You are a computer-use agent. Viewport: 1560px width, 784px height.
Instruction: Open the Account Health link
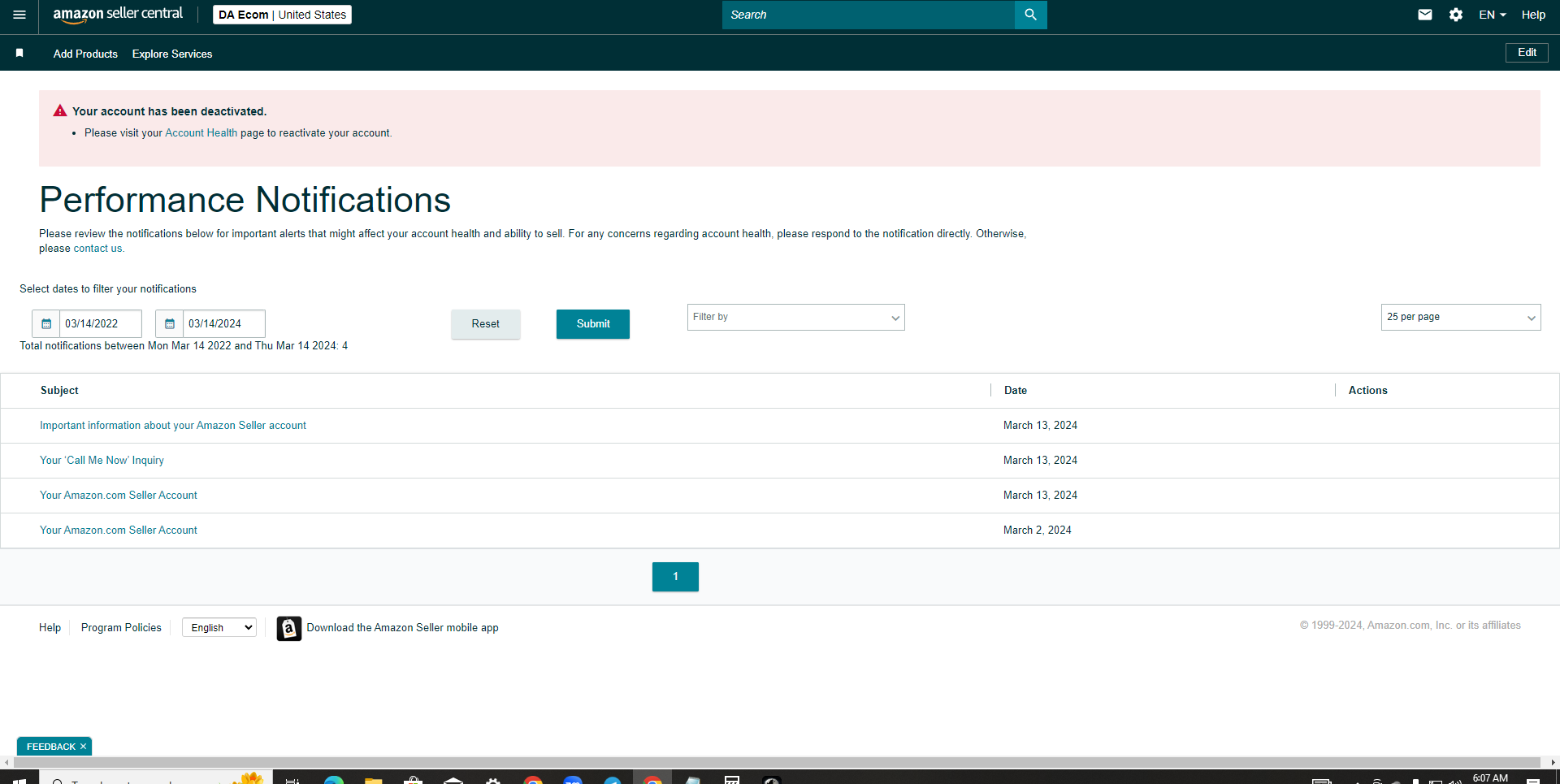201,133
